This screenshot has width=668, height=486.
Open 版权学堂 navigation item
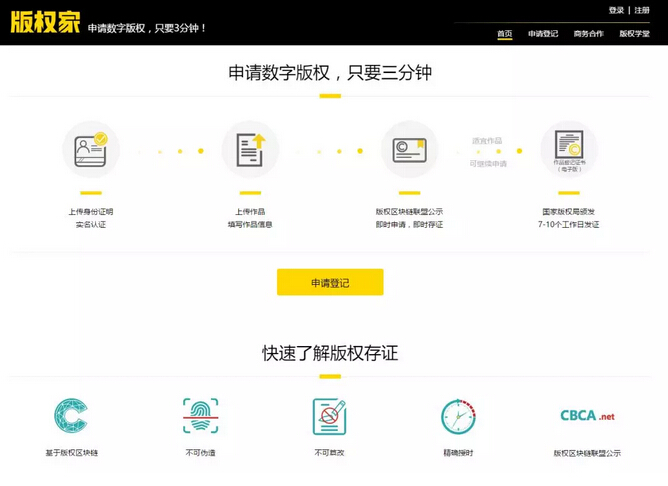click(634, 34)
